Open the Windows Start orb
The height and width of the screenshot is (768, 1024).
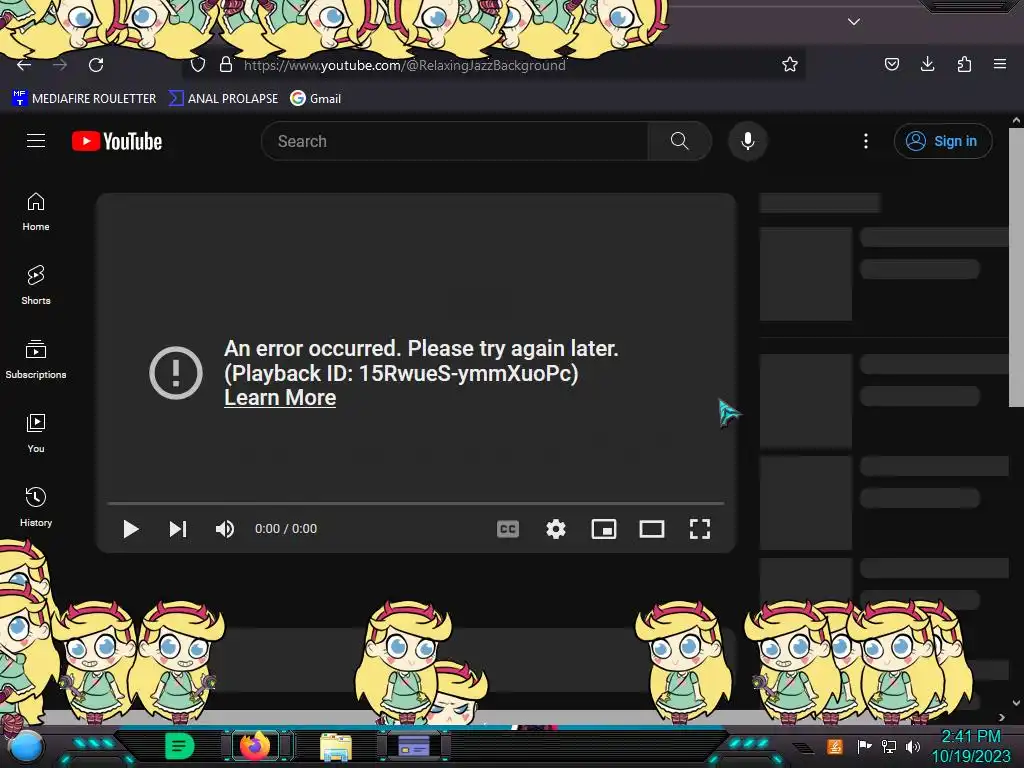pyautogui.click(x=25, y=748)
